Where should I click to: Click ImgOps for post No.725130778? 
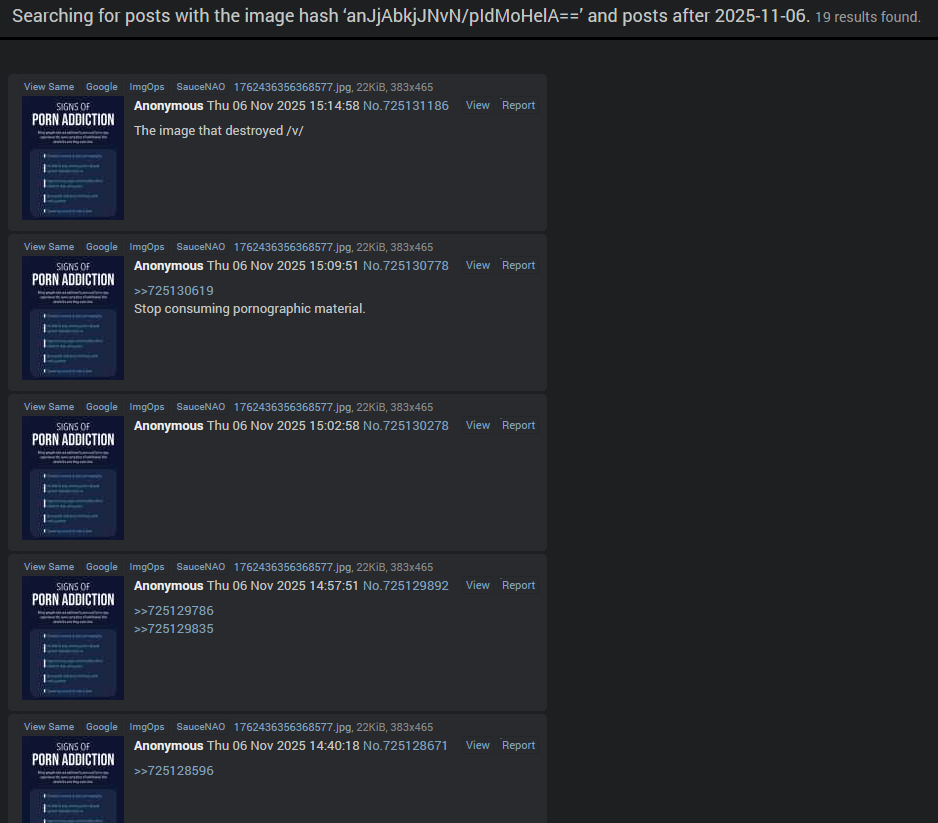click(x=147, y=247)
